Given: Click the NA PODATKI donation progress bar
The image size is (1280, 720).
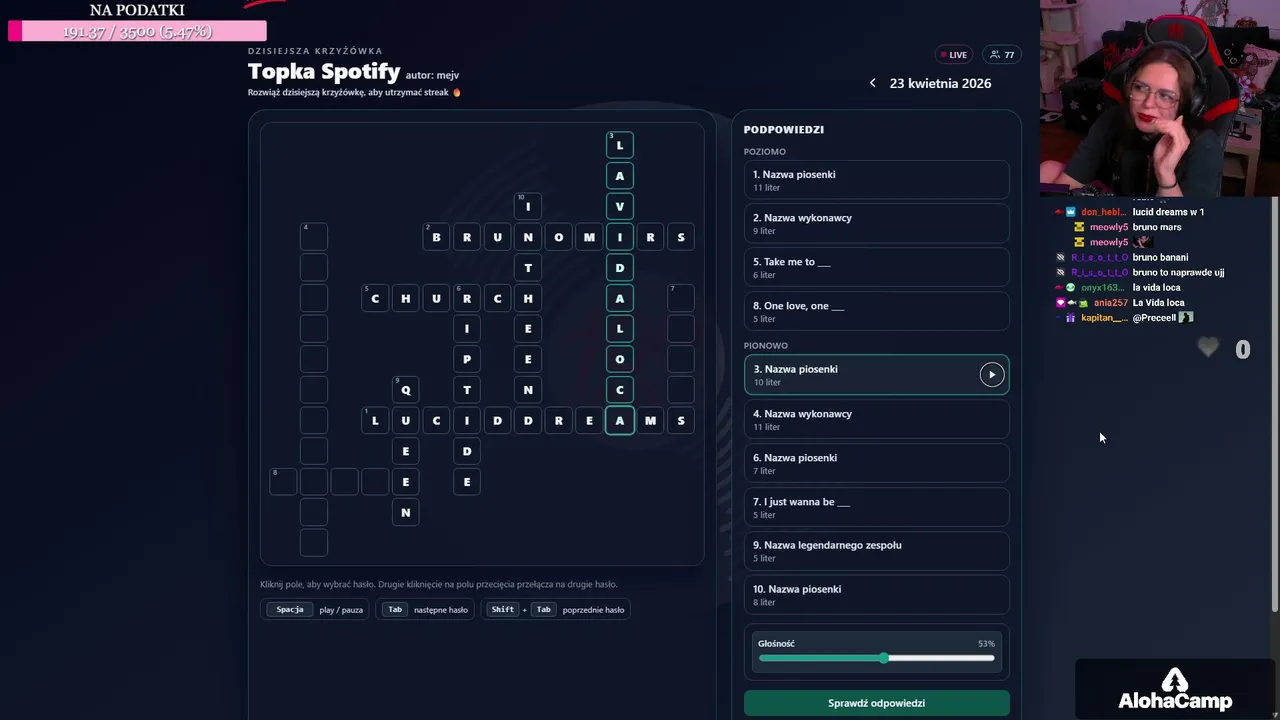Looking at the screenshot, I should pyautogui.click(x=137, y=32).
